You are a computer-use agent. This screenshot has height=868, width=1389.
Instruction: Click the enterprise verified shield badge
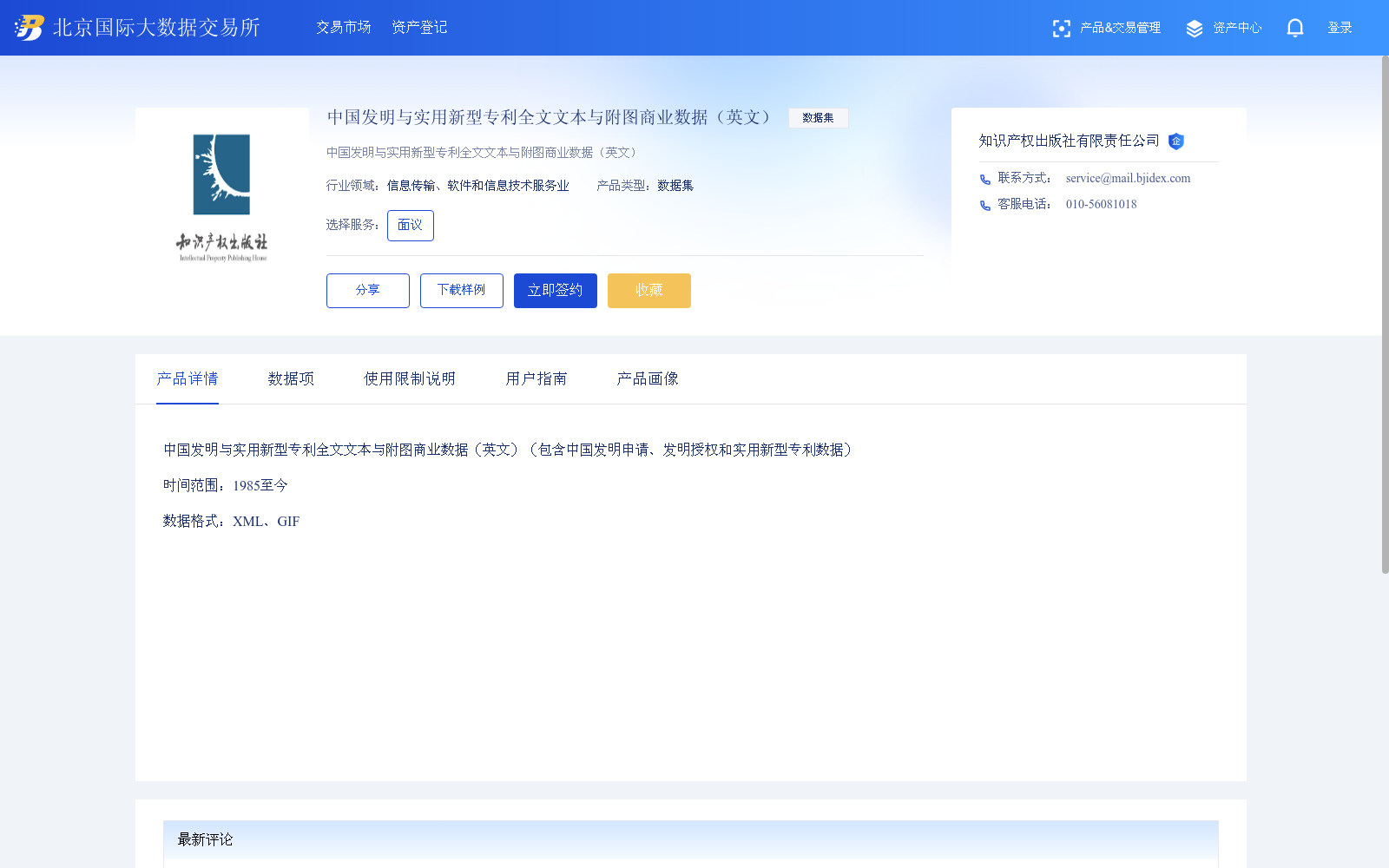1176,141
